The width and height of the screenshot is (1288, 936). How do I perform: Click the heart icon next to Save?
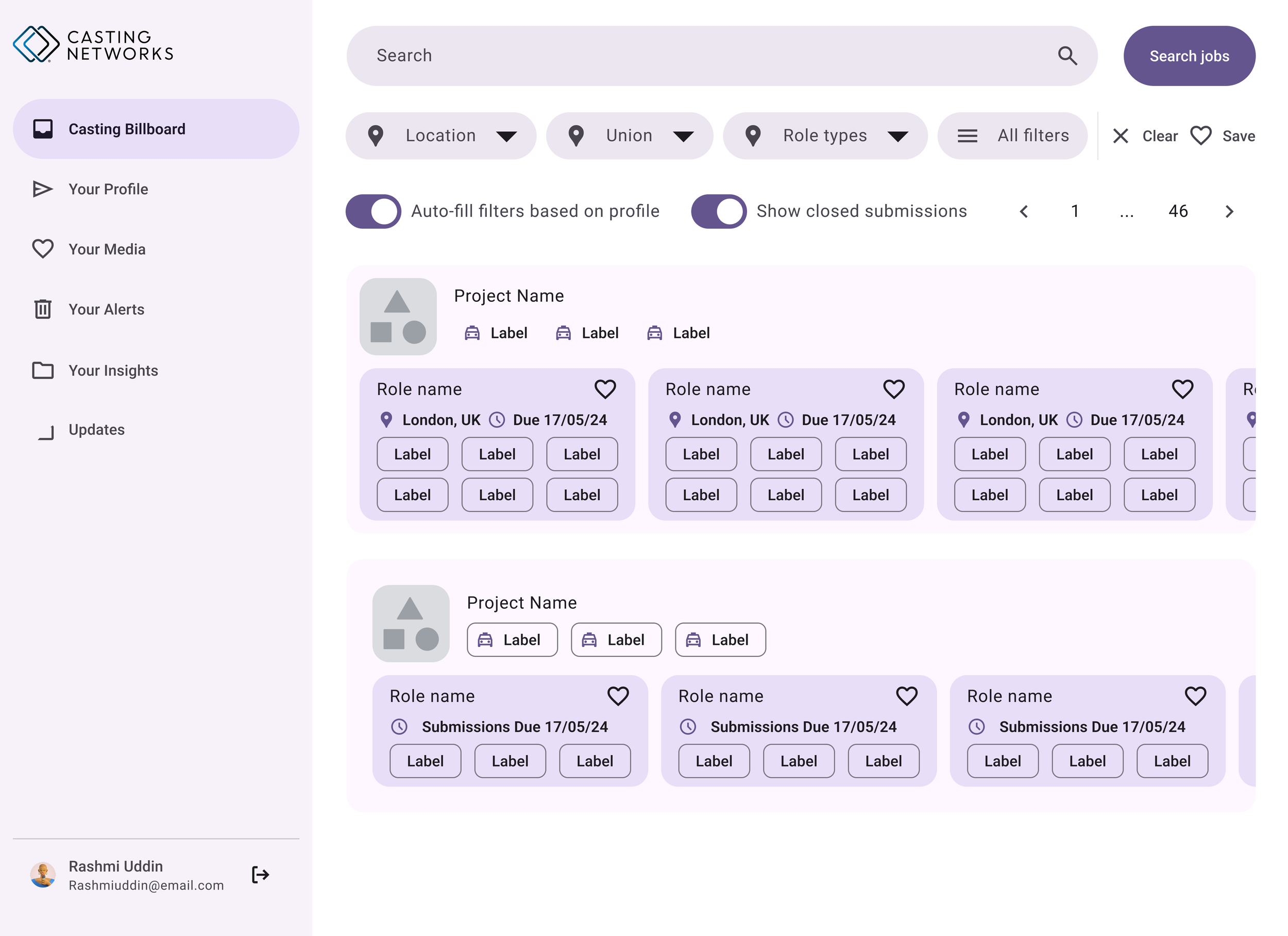click(x=1200, y=136)
